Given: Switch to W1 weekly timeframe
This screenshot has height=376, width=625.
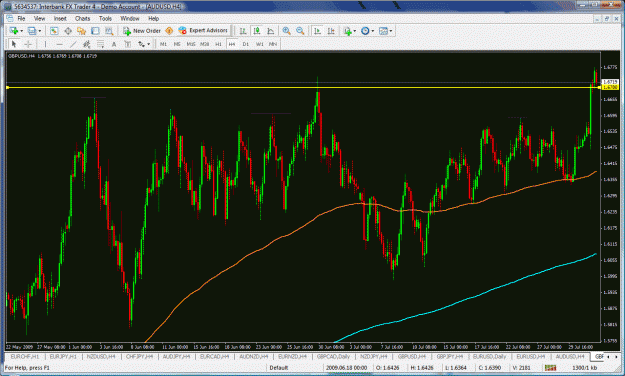Looking at the screenshot, I should point(259,44).
